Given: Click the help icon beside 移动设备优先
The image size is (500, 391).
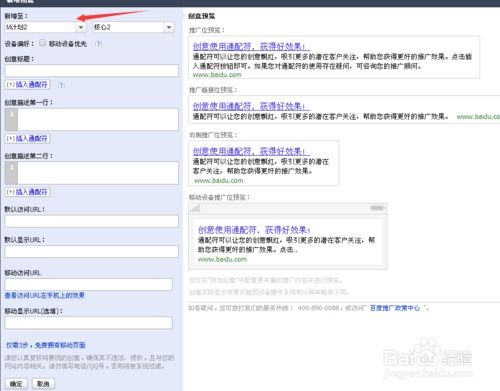Looking at the screenshot, I should (98, 44).
